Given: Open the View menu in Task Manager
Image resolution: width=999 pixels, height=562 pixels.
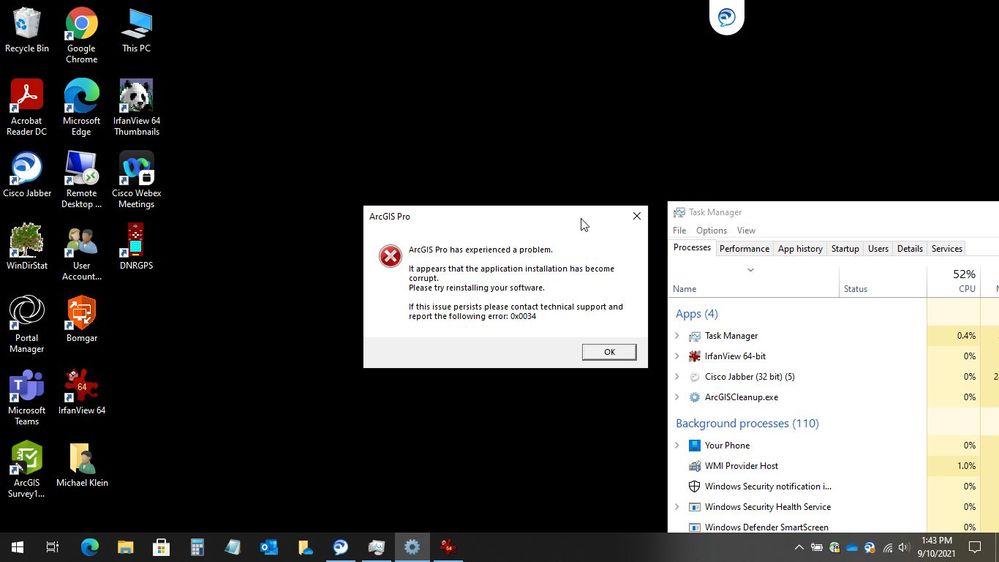Looking at the screenshot, I should click(746, 231).
